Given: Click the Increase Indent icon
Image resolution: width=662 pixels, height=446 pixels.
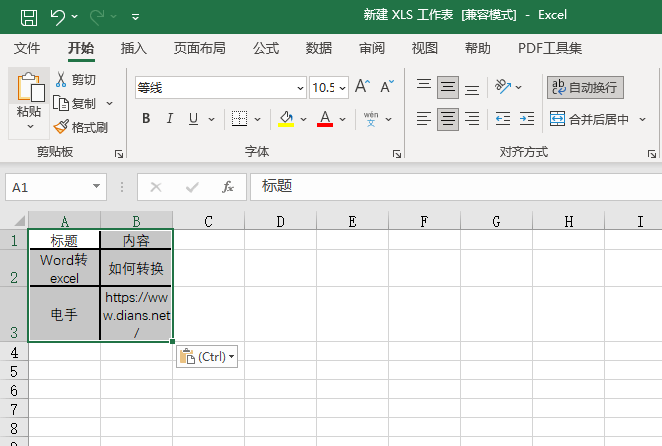Looking at the screenshot, I should [x=527, y=119].
